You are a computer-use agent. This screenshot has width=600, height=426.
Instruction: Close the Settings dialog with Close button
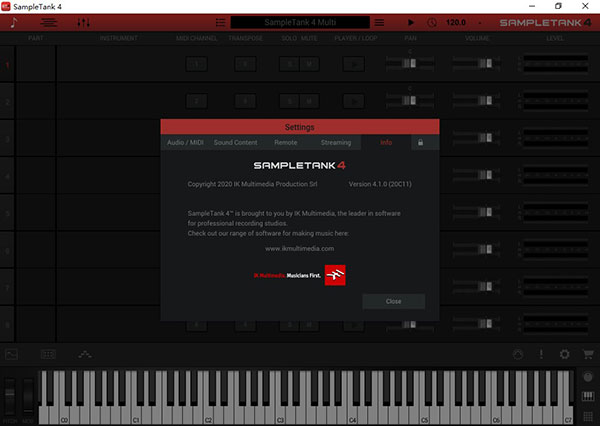(x=393, y=301)
